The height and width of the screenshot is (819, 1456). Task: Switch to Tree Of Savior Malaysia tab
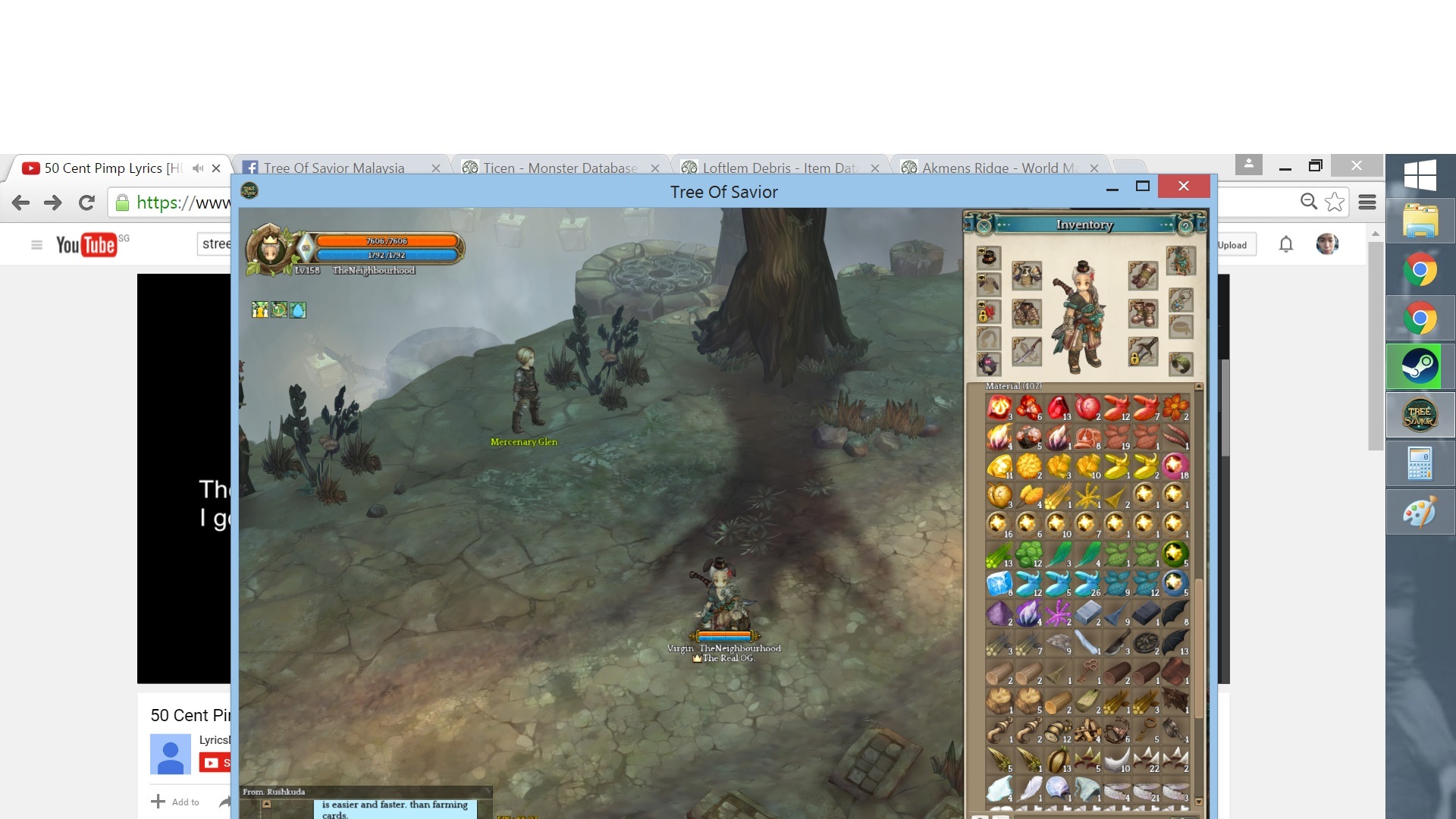click(x=334, y=168)
